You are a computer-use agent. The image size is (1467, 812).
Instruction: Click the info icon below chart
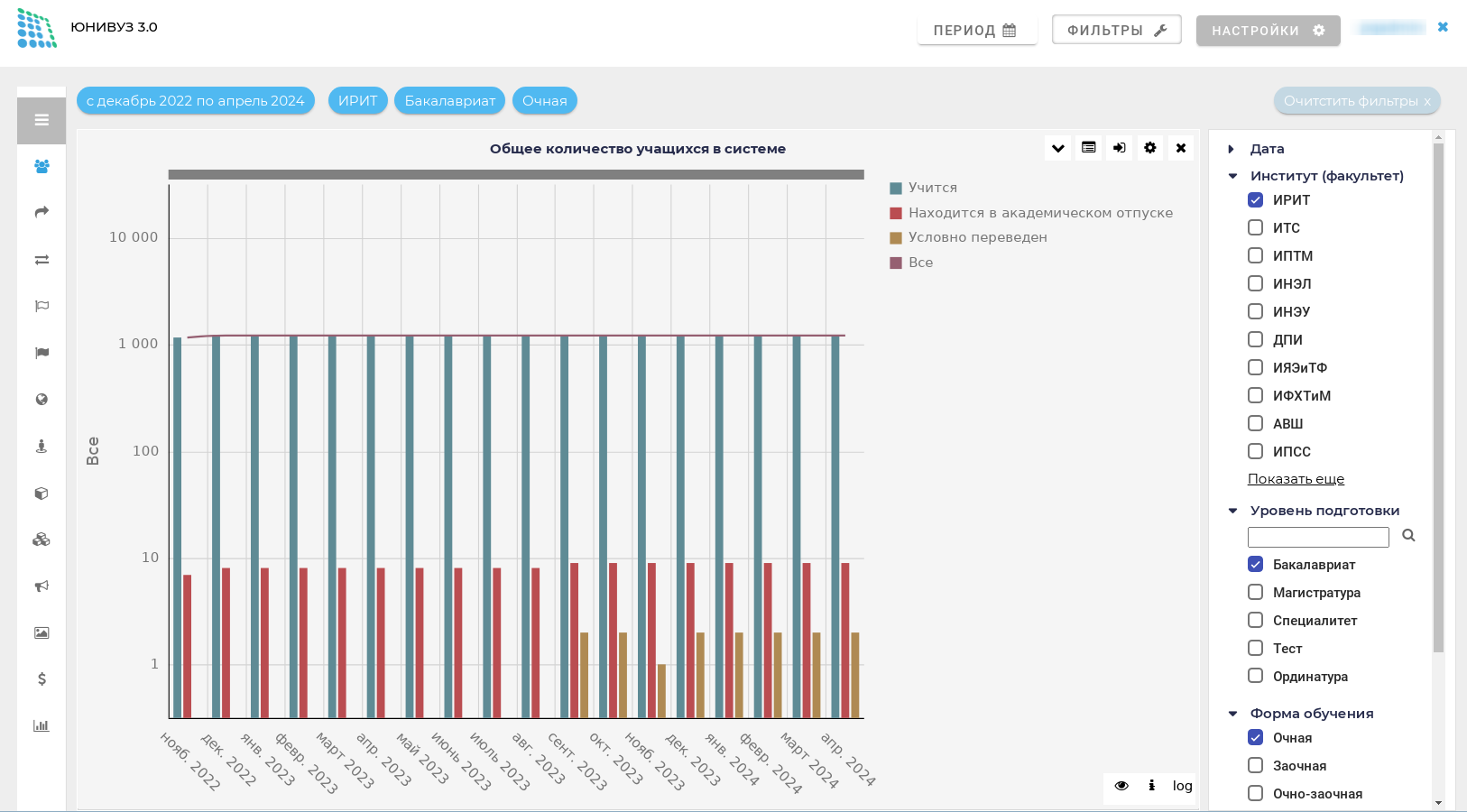(1152, 786)
